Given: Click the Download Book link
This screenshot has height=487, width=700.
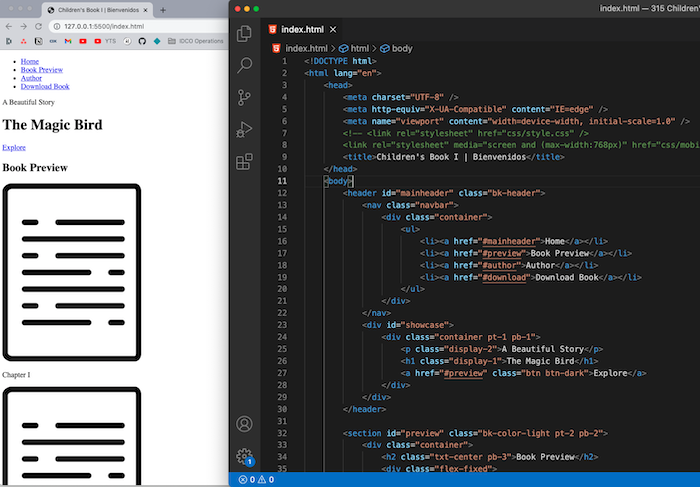Looking at the screenshot, I should 45,86.
